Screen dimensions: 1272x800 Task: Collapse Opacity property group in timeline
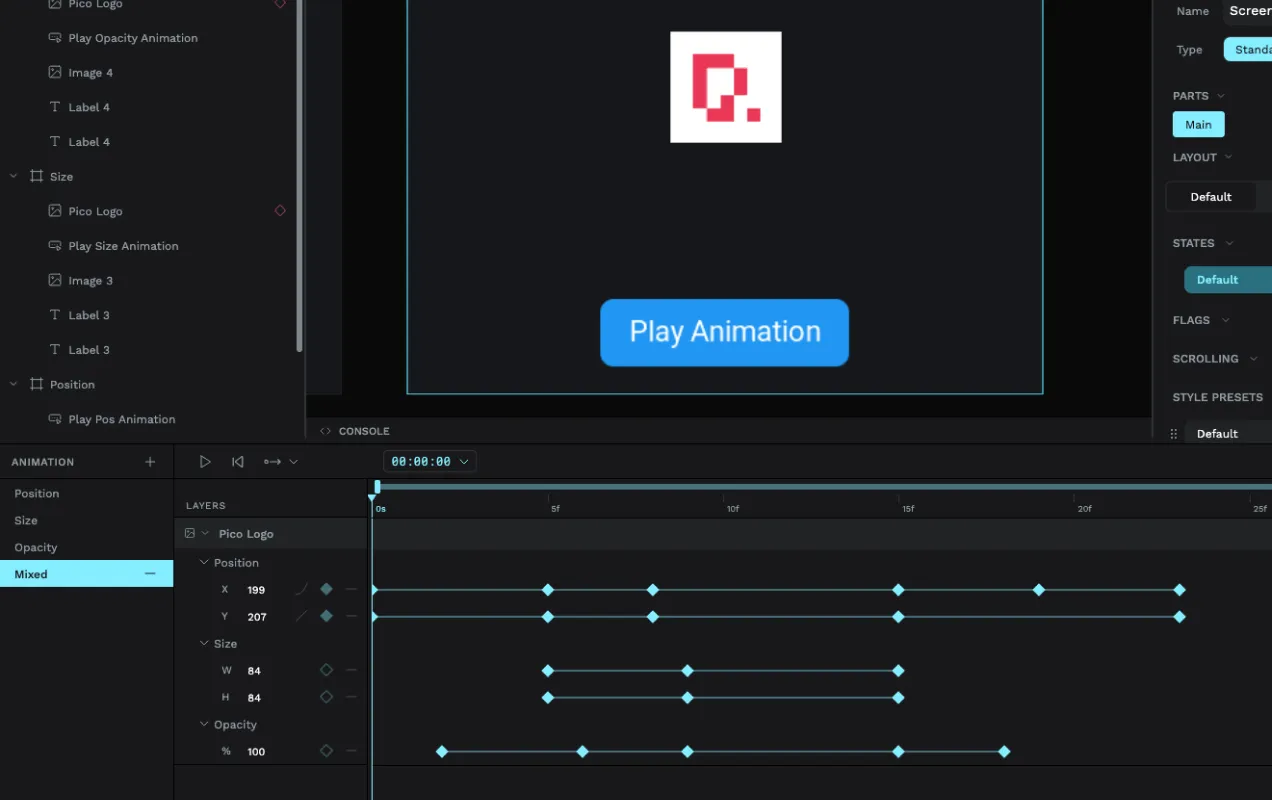(205, 725)
